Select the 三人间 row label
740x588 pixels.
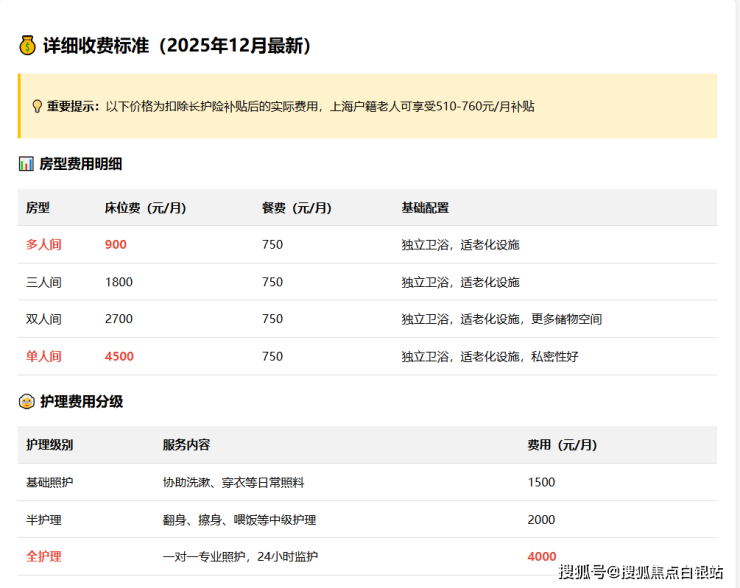coord(44,282)
